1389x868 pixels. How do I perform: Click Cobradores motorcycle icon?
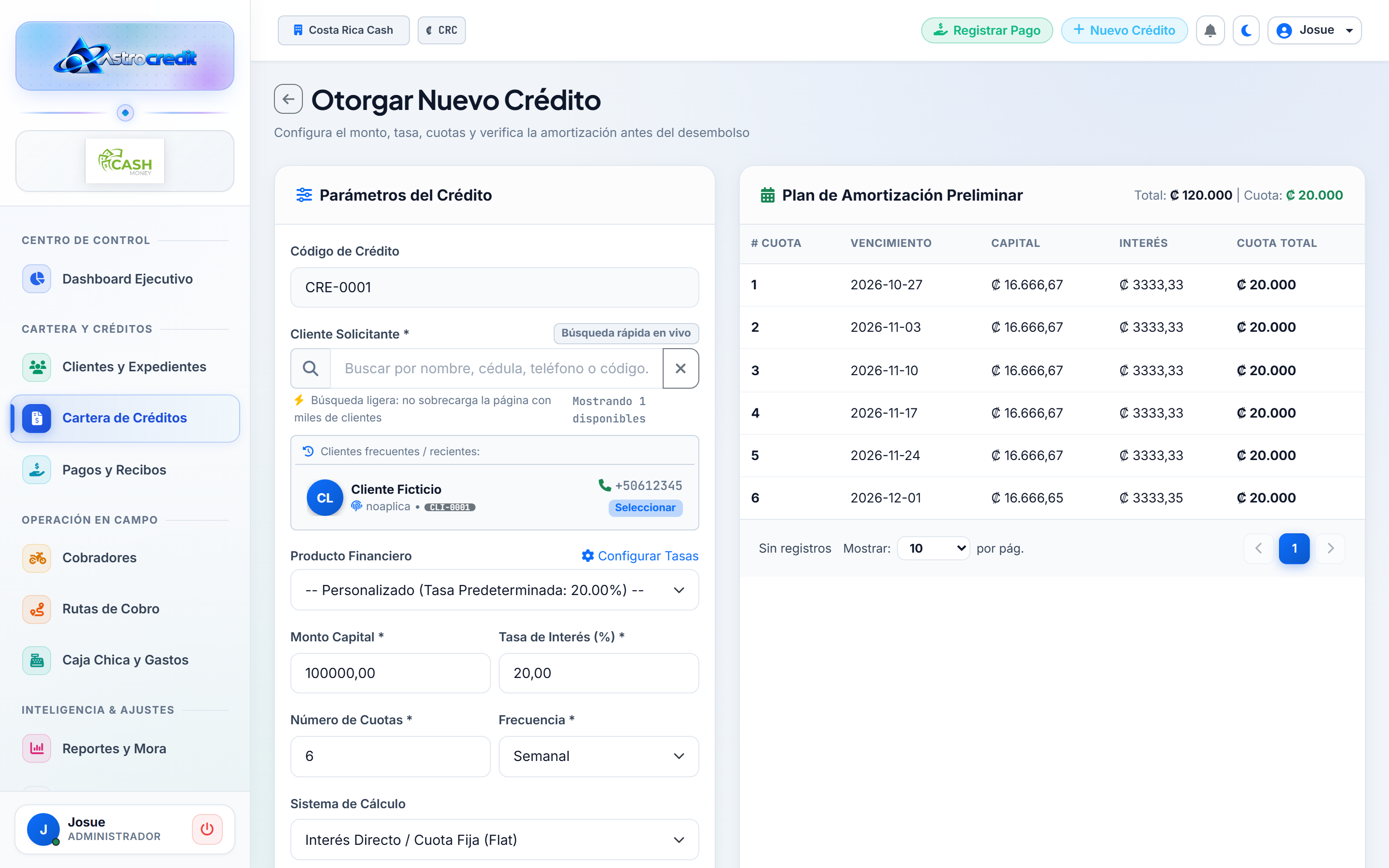coord(37,557)
